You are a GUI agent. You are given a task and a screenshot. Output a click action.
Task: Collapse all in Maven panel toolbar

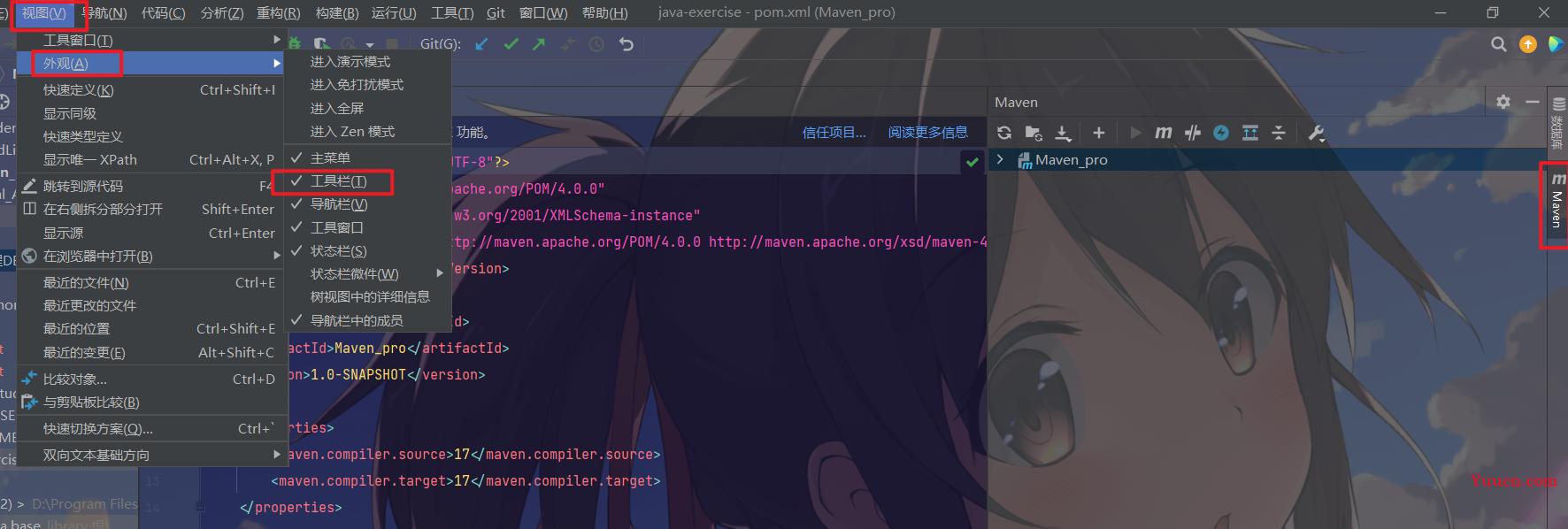[x=1279, y=133]
